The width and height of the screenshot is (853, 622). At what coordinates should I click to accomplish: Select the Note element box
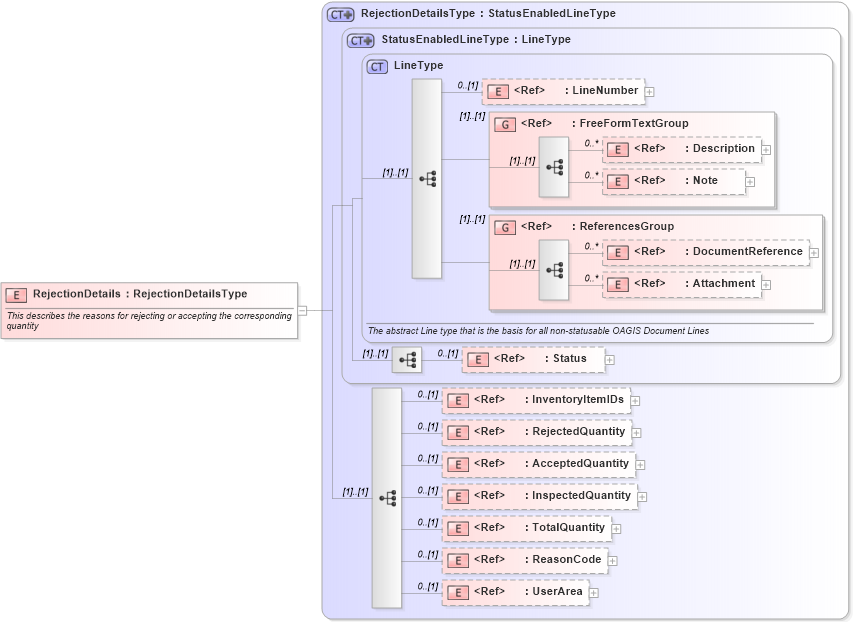[x=670, y=180]
